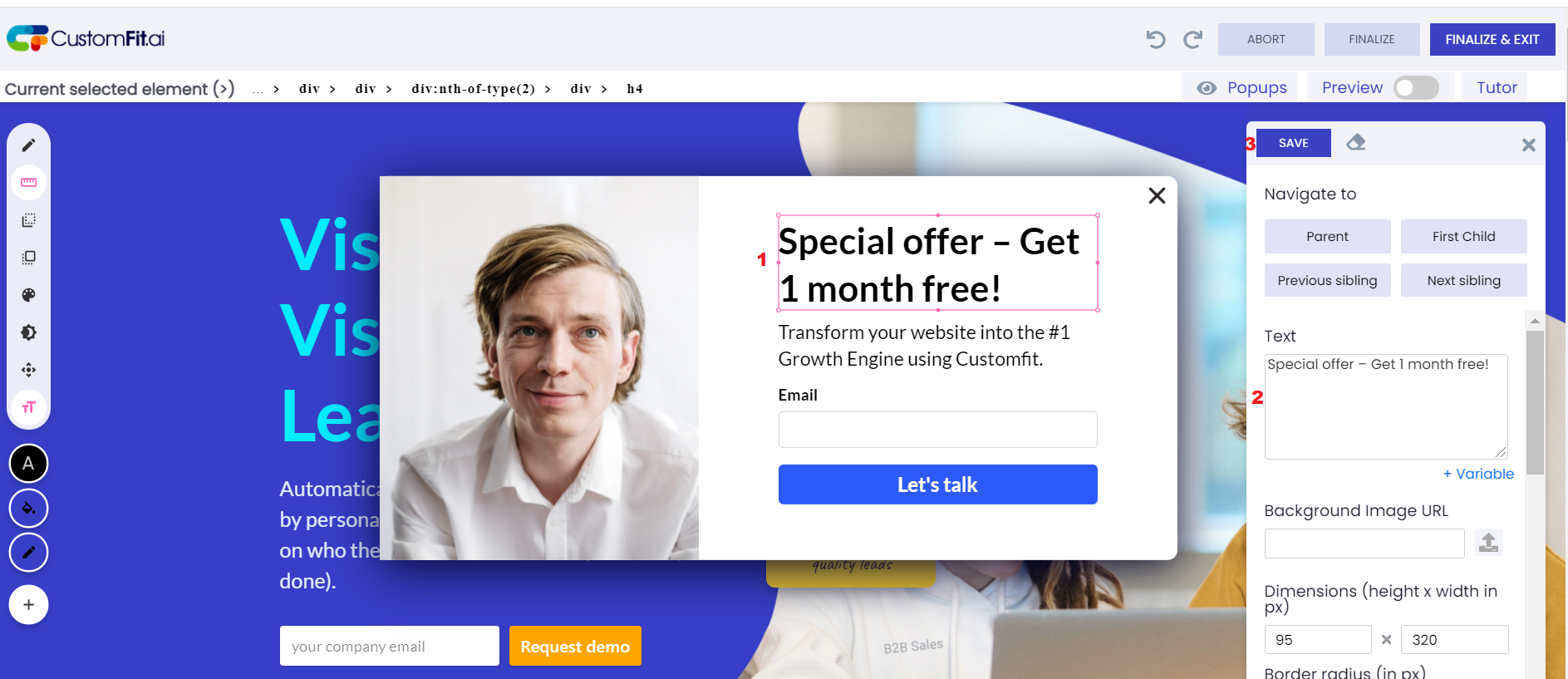The image size is (1568, 679).
Task: Select the pencil edit tool
Action: [x=28, y=145]
